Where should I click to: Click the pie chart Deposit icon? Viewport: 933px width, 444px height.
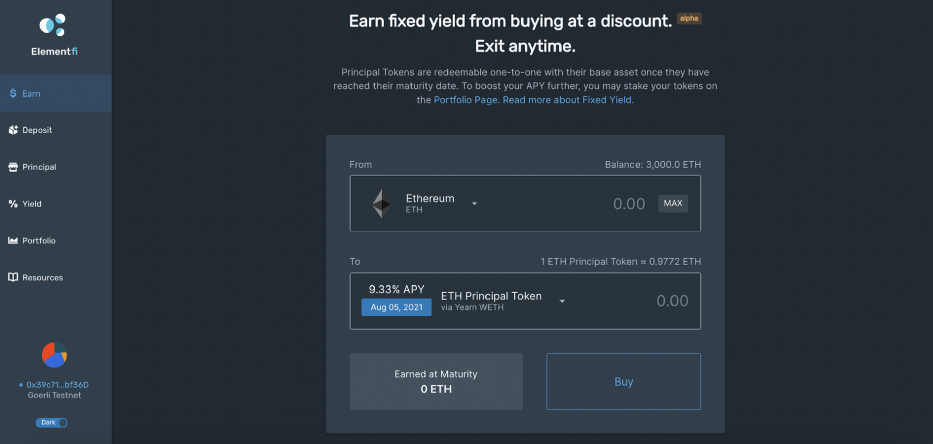pos(13,130)
